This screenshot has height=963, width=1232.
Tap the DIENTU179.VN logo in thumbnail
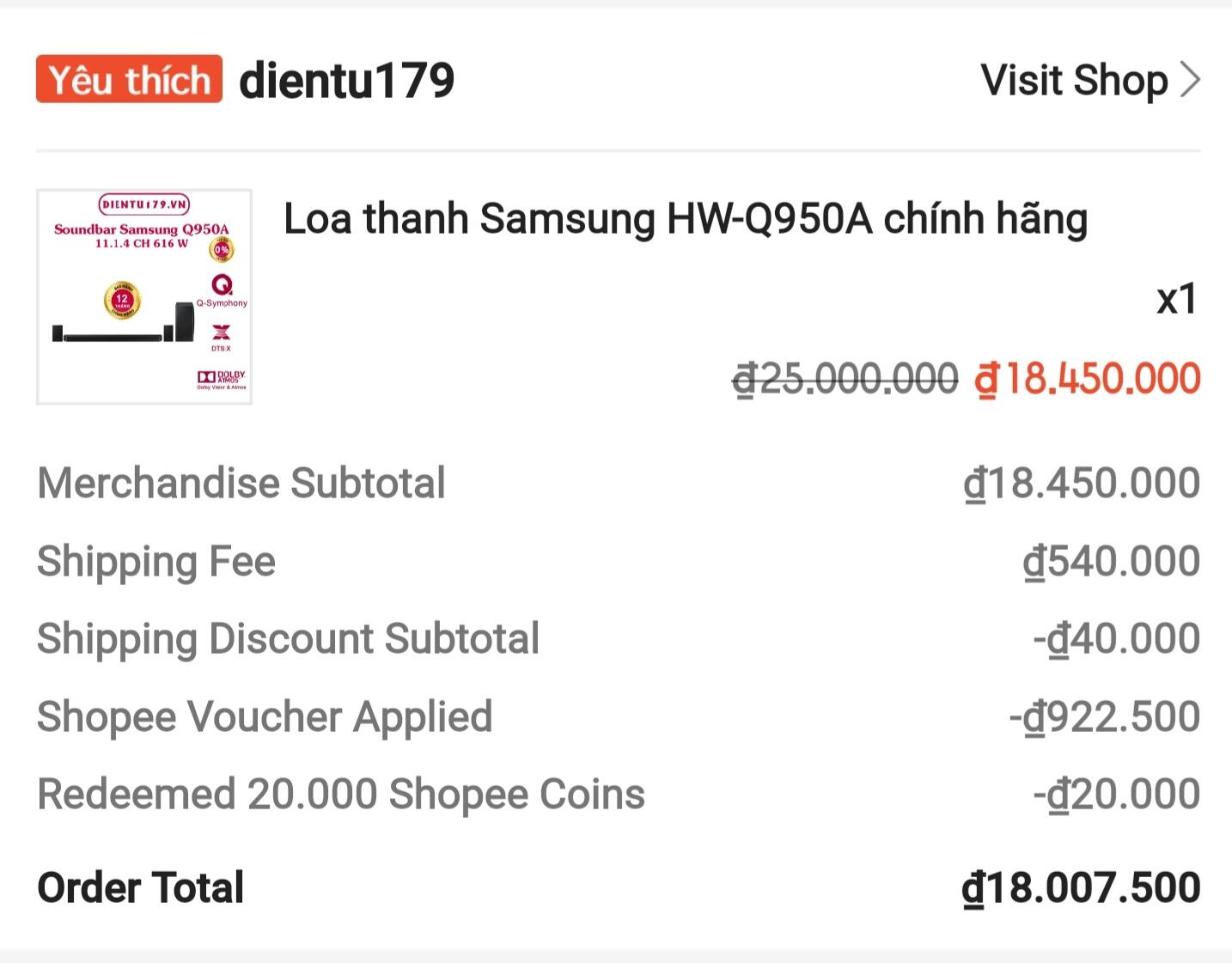tap(144, 204)
